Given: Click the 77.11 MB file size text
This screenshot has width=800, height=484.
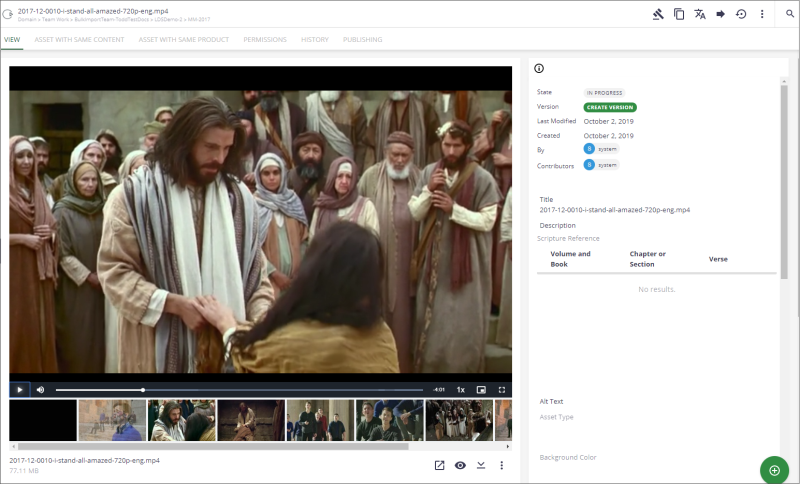Looking at the screenshot, I should point(23,471).
